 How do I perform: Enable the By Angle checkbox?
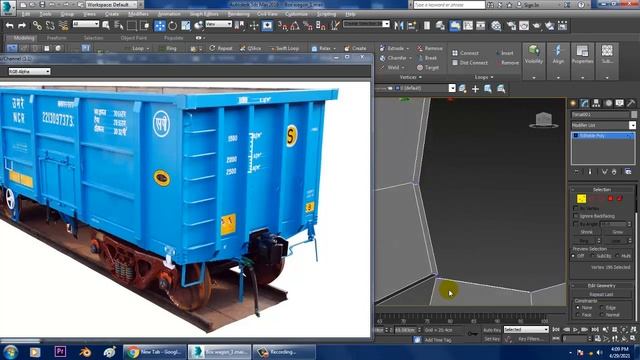(576, 224)
